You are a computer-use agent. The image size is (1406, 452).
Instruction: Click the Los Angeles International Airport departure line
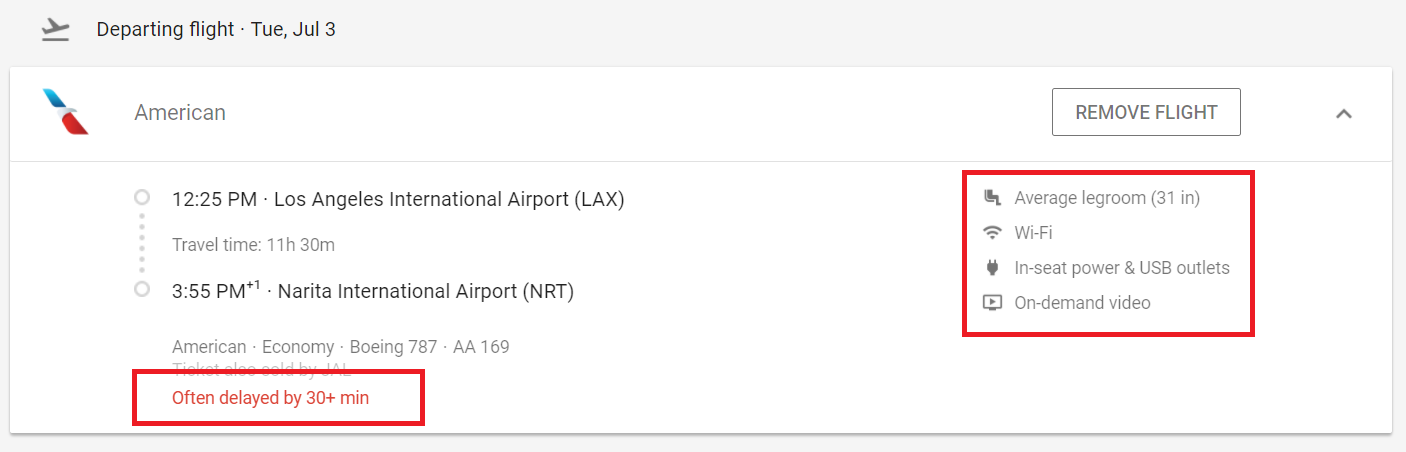tap(398, 199)
